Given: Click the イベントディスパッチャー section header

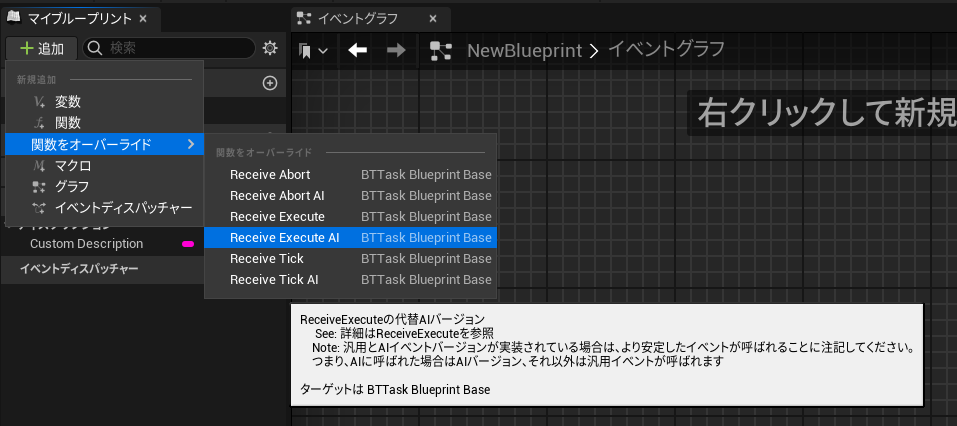Looking at the screenshot, I should 79,269.
